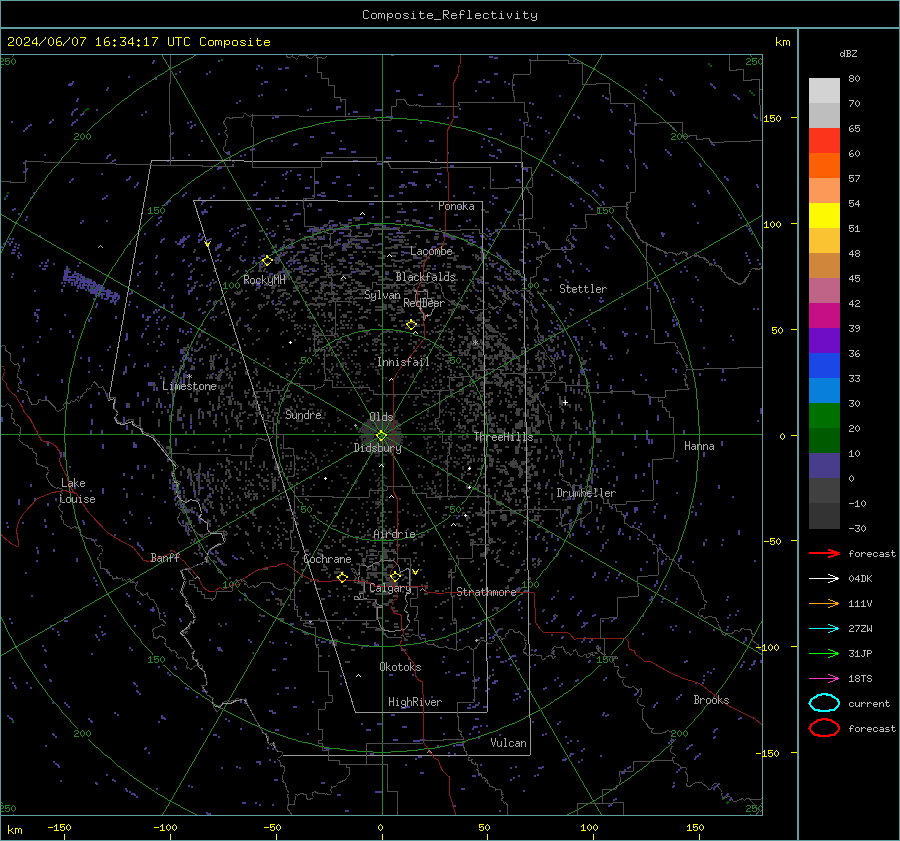Select the Hanna label

pyautogui.click(x=699, y=446)
